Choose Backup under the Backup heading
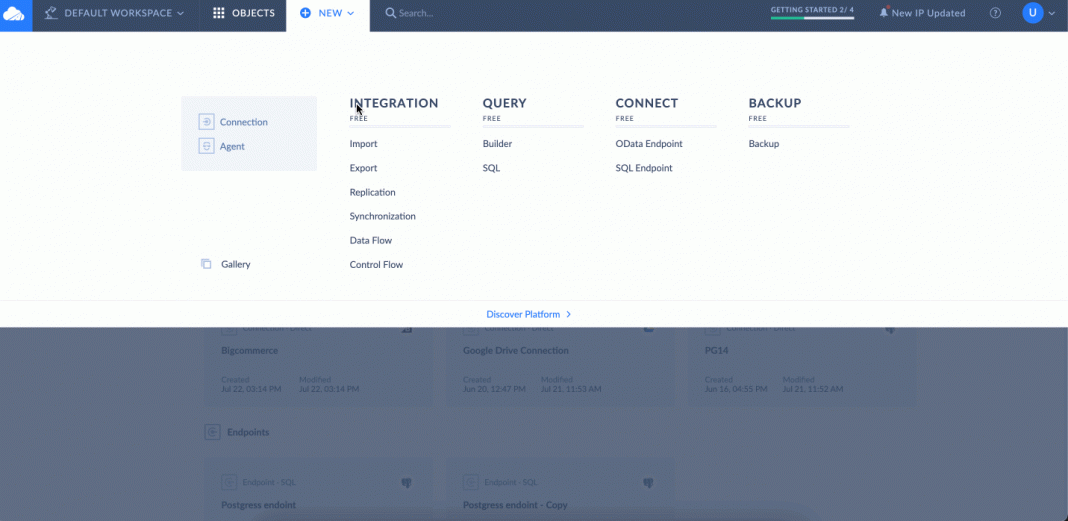Viewport: 1068px width, 521px height. point(763,144)
